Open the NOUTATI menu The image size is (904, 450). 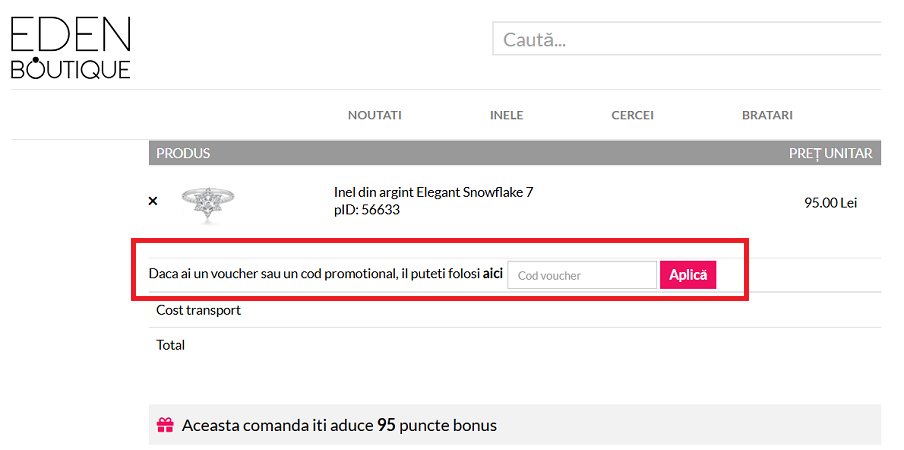(x=374, y=115)
